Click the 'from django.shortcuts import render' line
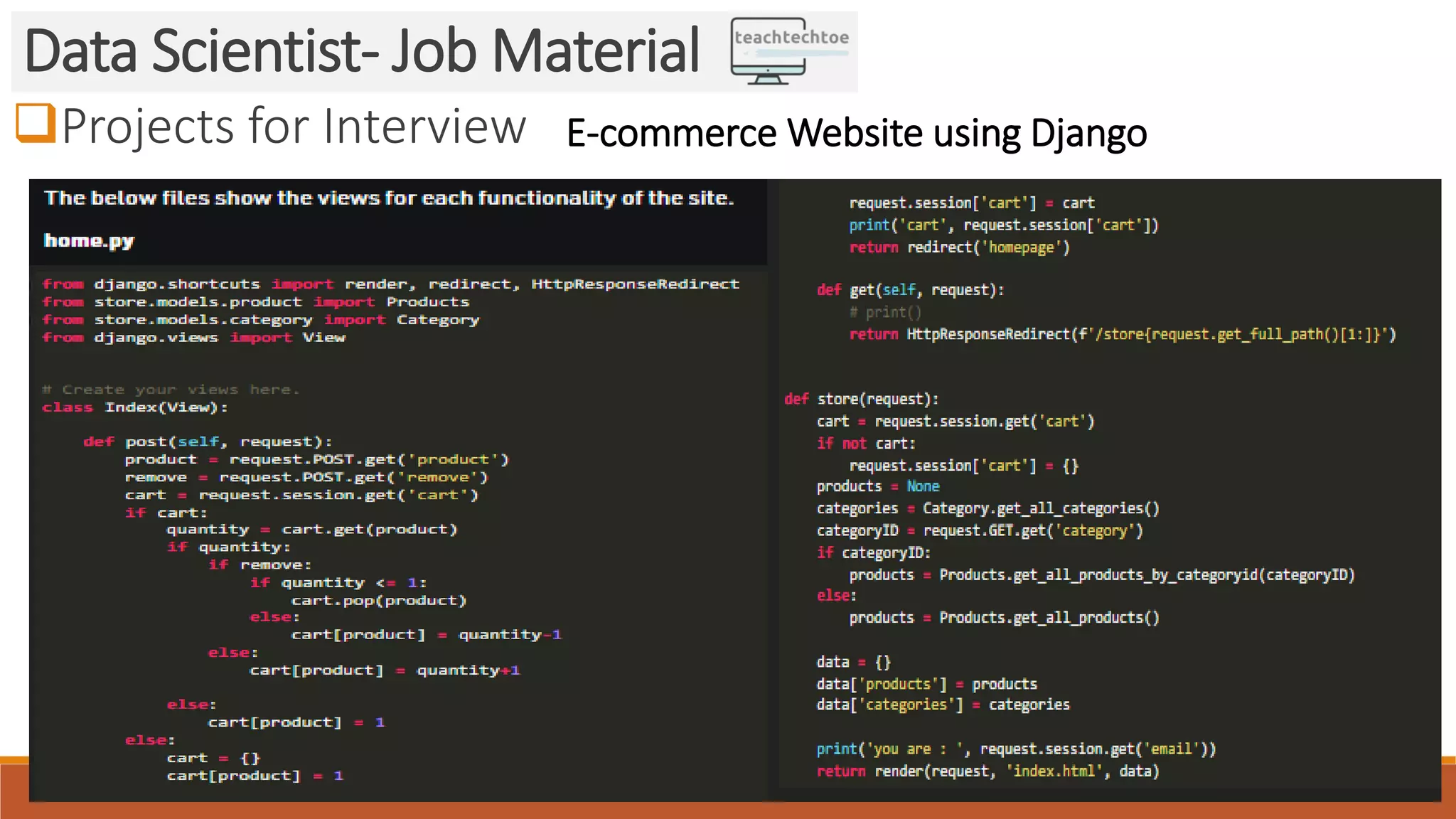Image resolution: width=1456 pixels, height=819 pixels. click(x=391, y=284)
